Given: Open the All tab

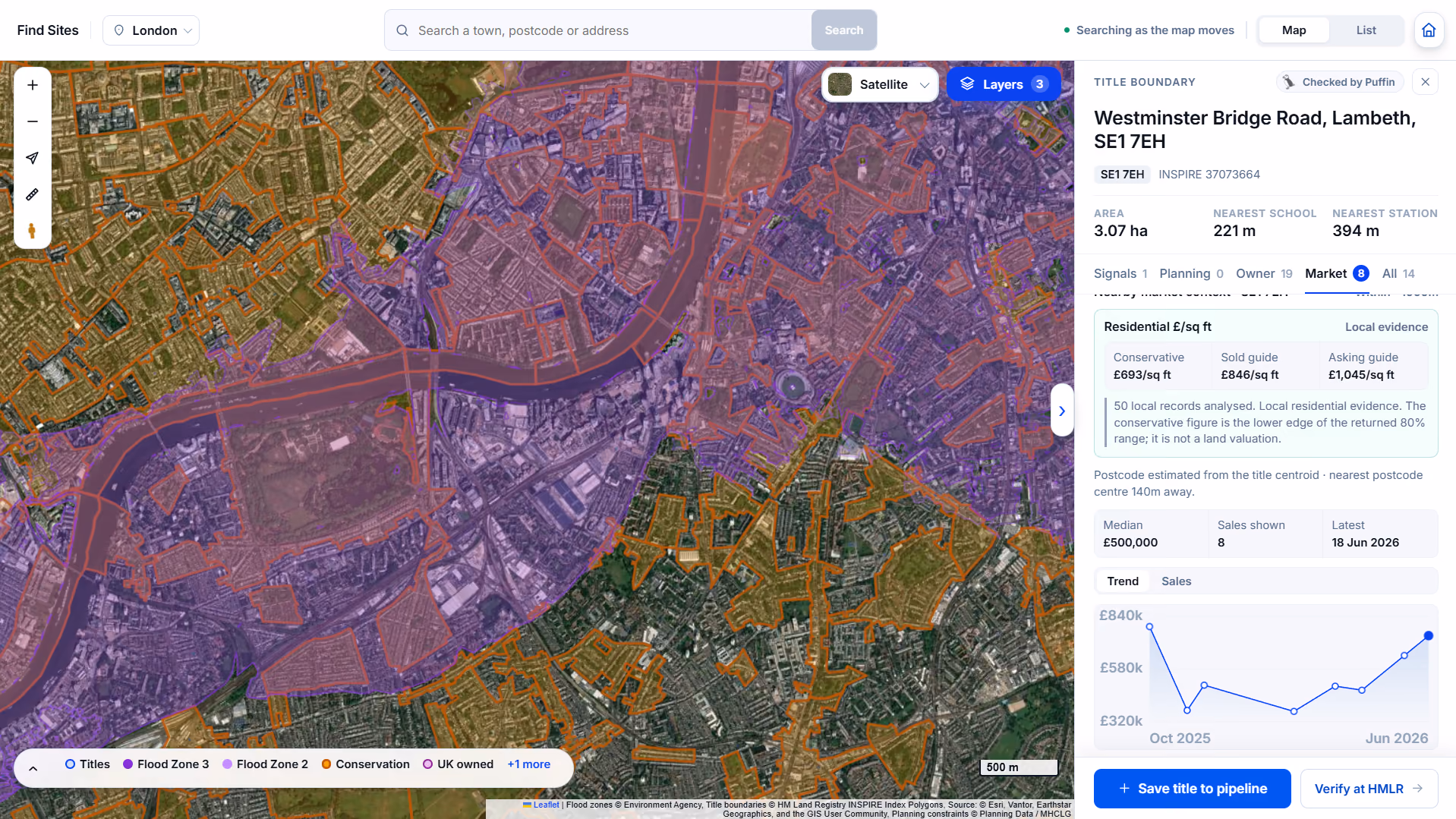Looking at the screenshot, I should pyautogui.click(x=1398, y=274).
